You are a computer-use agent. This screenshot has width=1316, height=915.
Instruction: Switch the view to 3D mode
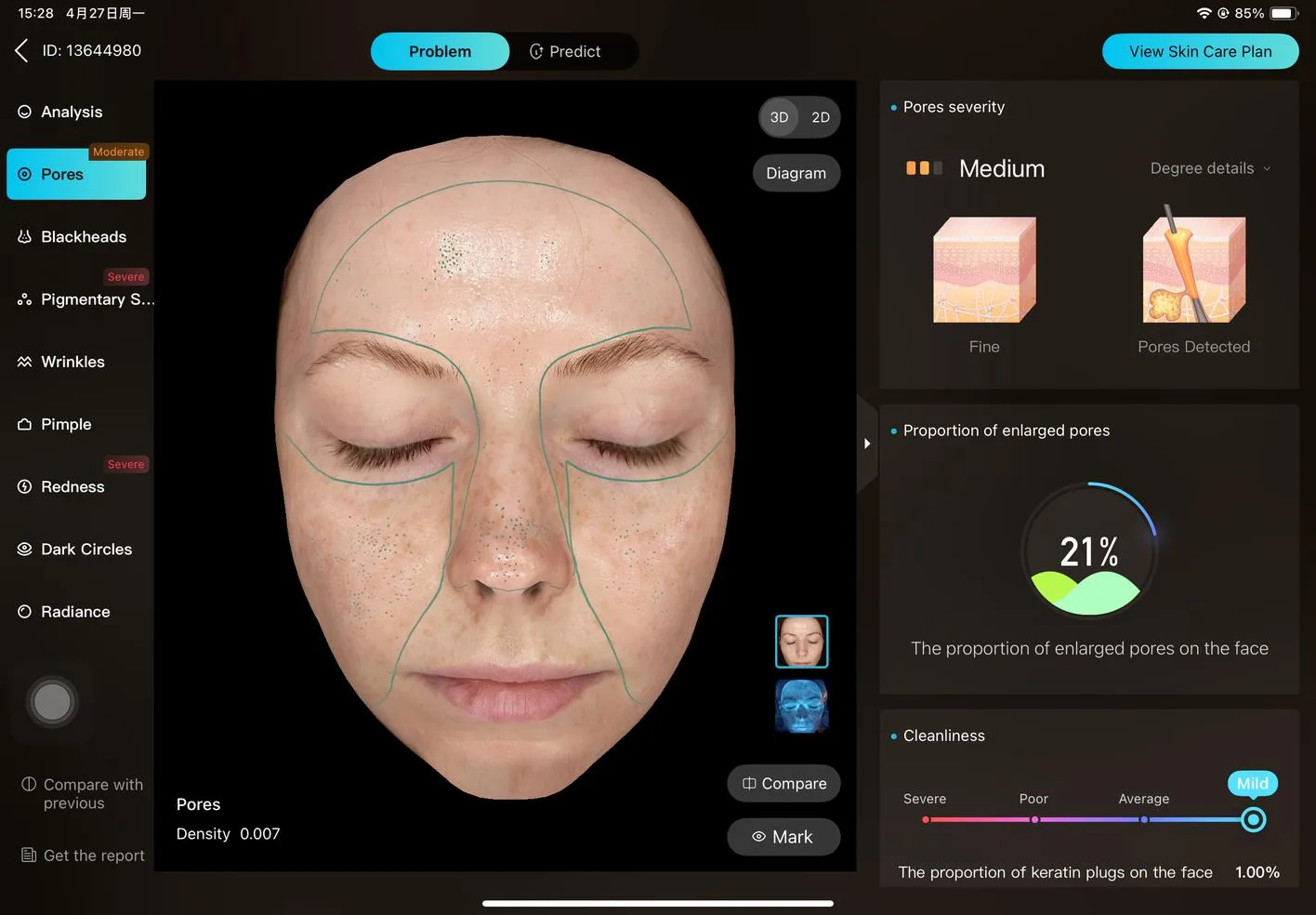[x=780, y=117]
